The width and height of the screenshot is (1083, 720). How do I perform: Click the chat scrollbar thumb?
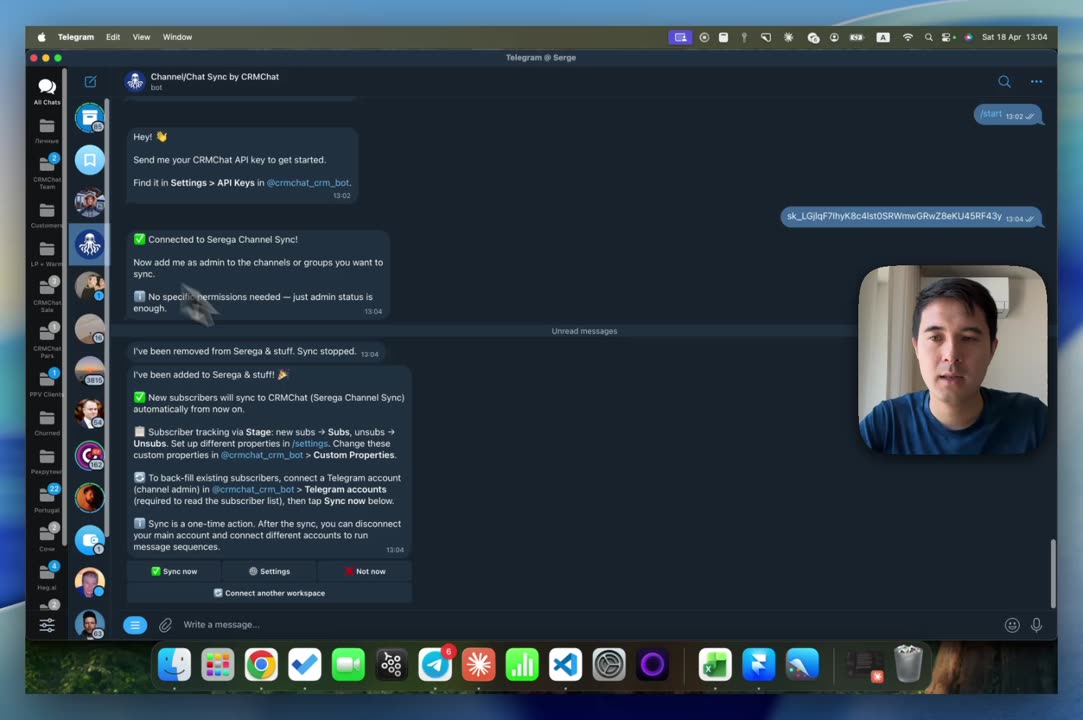coord(1053,574)
